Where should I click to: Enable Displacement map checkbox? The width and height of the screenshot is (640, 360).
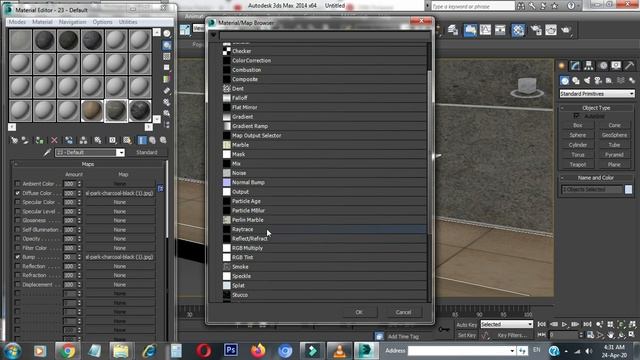point(18,284)
